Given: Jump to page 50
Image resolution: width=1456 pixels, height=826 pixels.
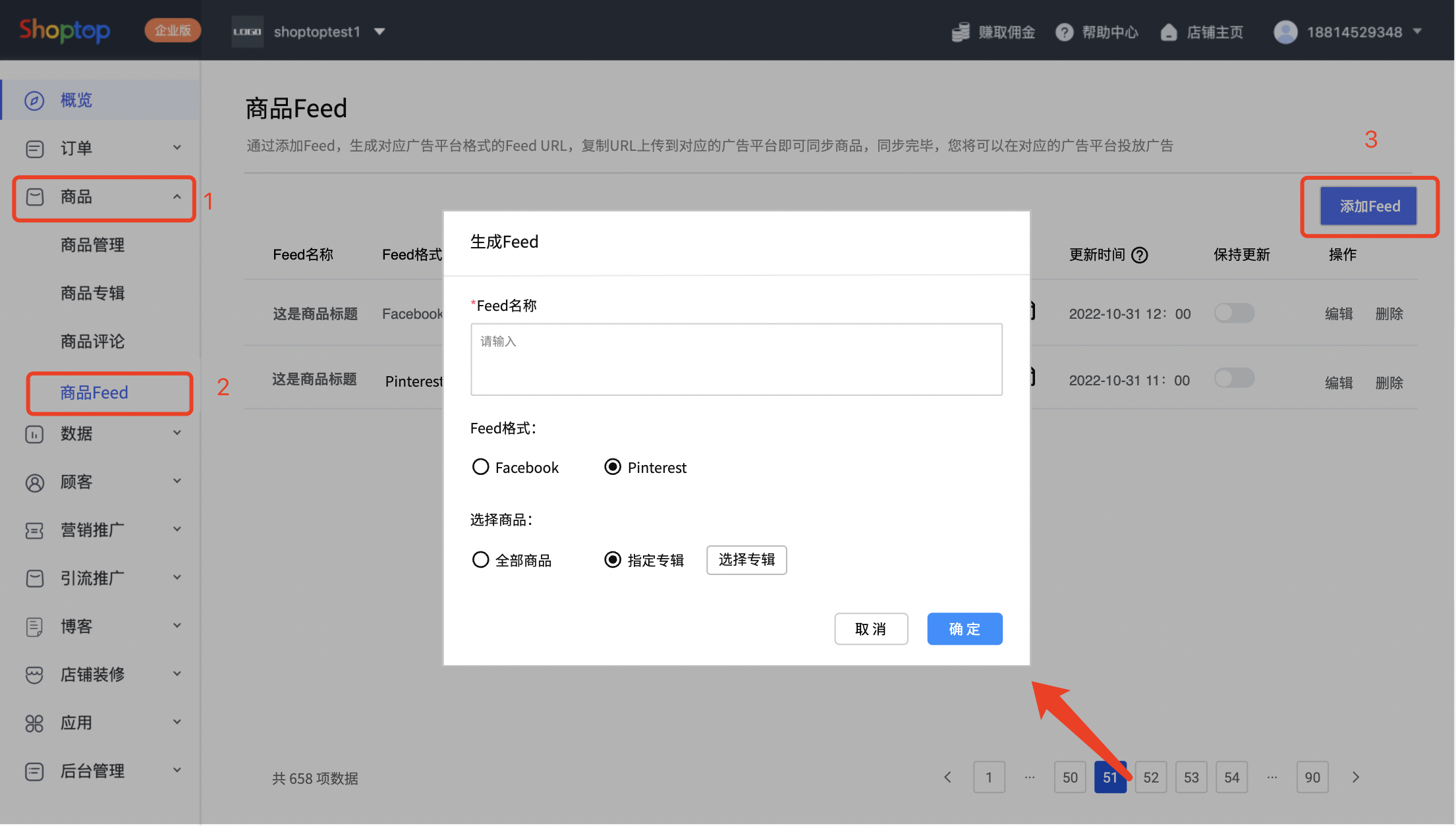Looking at the screenshot, I should [x=1070, y=778].
